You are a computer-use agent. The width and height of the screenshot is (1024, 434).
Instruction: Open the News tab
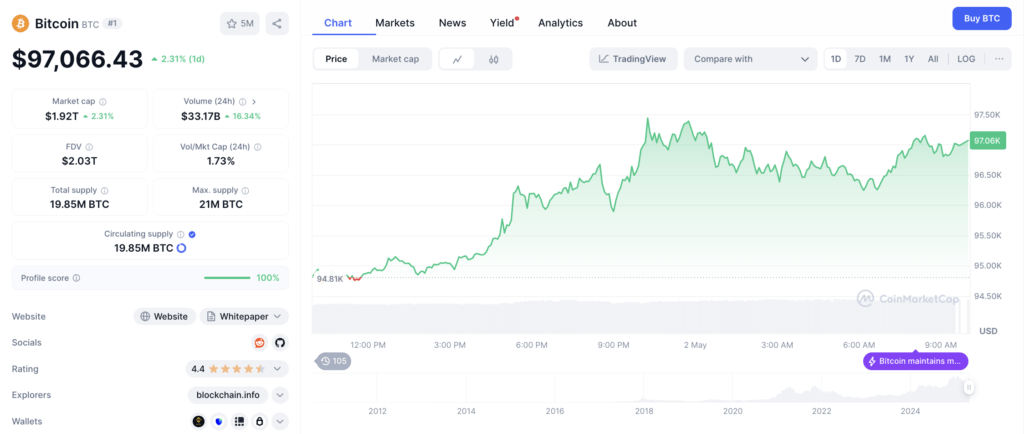point(453,23)
